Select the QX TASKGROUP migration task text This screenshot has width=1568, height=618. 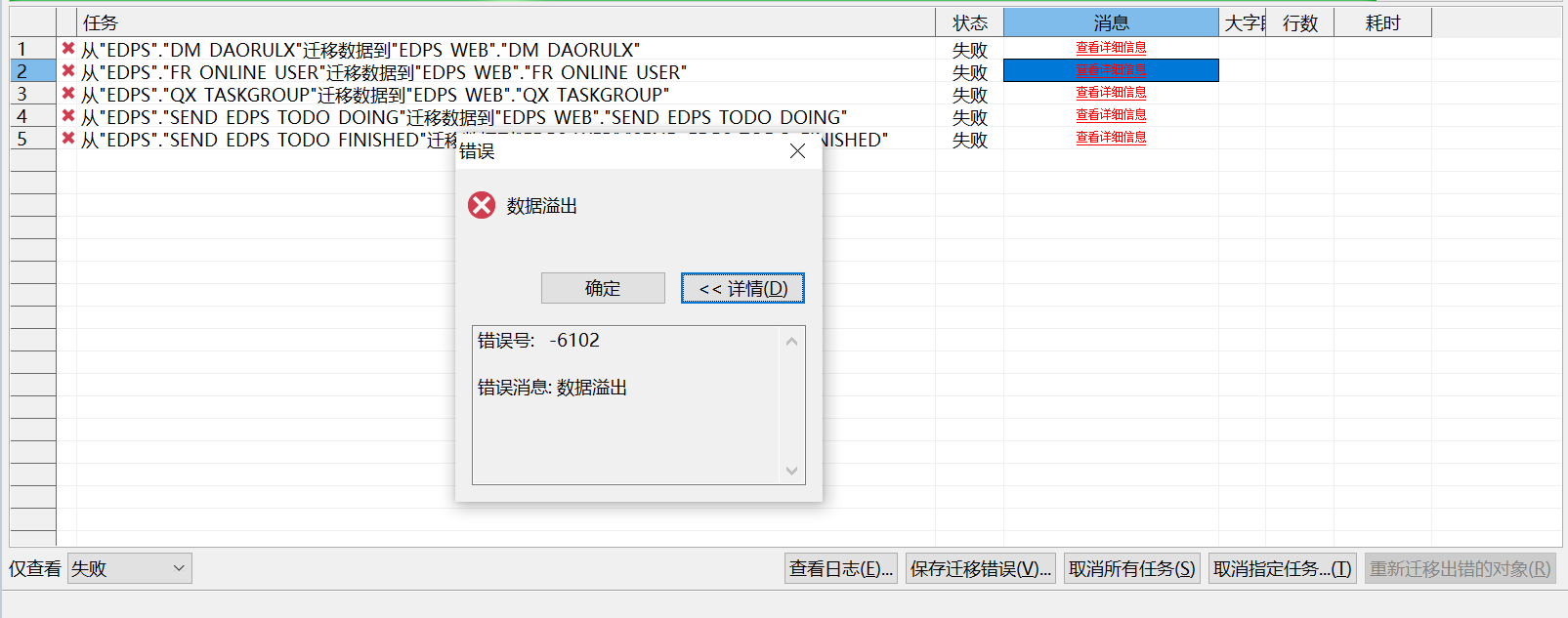[375, 94]
